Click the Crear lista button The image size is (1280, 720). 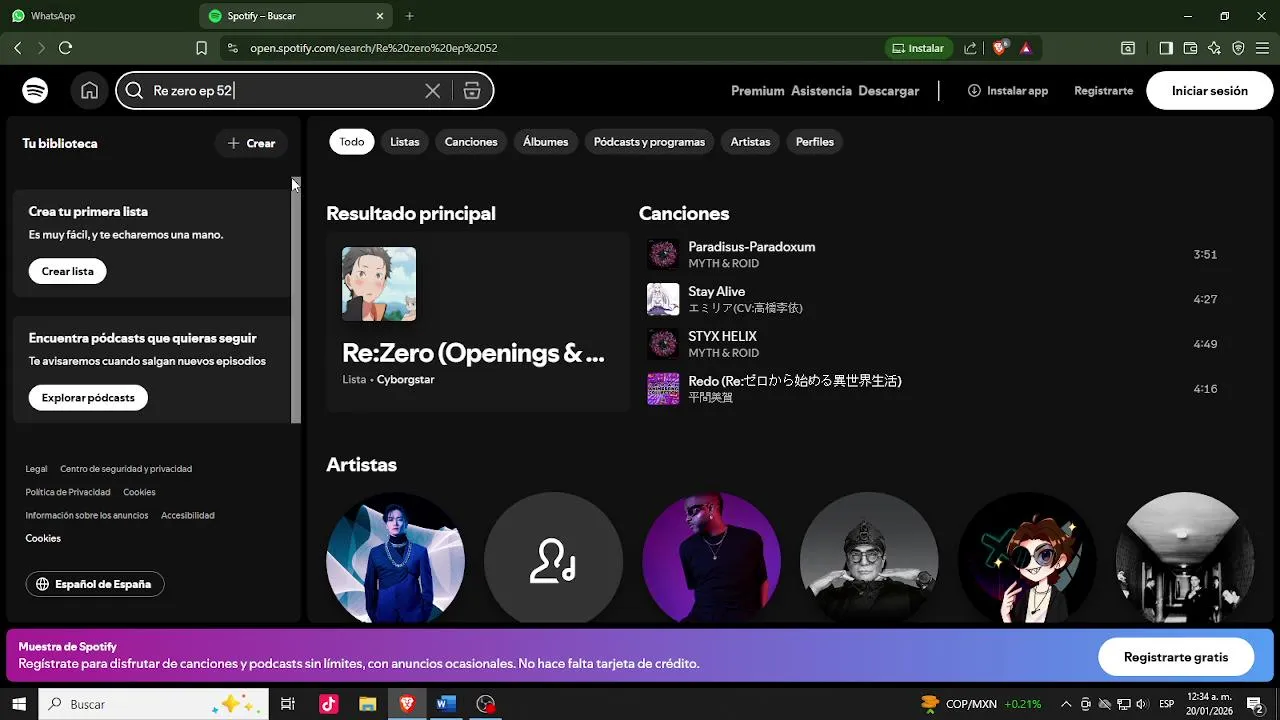point(68,271)
